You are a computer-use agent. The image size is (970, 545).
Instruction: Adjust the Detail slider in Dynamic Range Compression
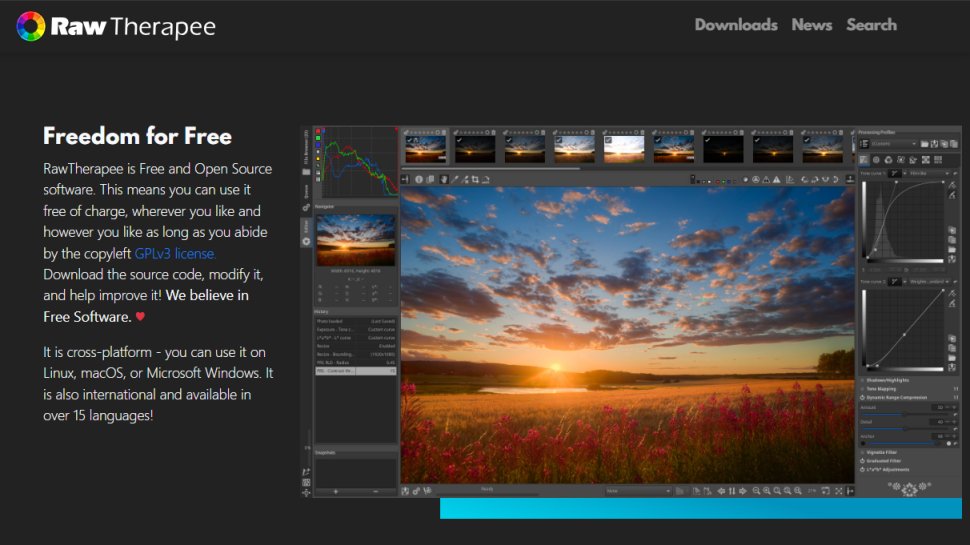906,429
